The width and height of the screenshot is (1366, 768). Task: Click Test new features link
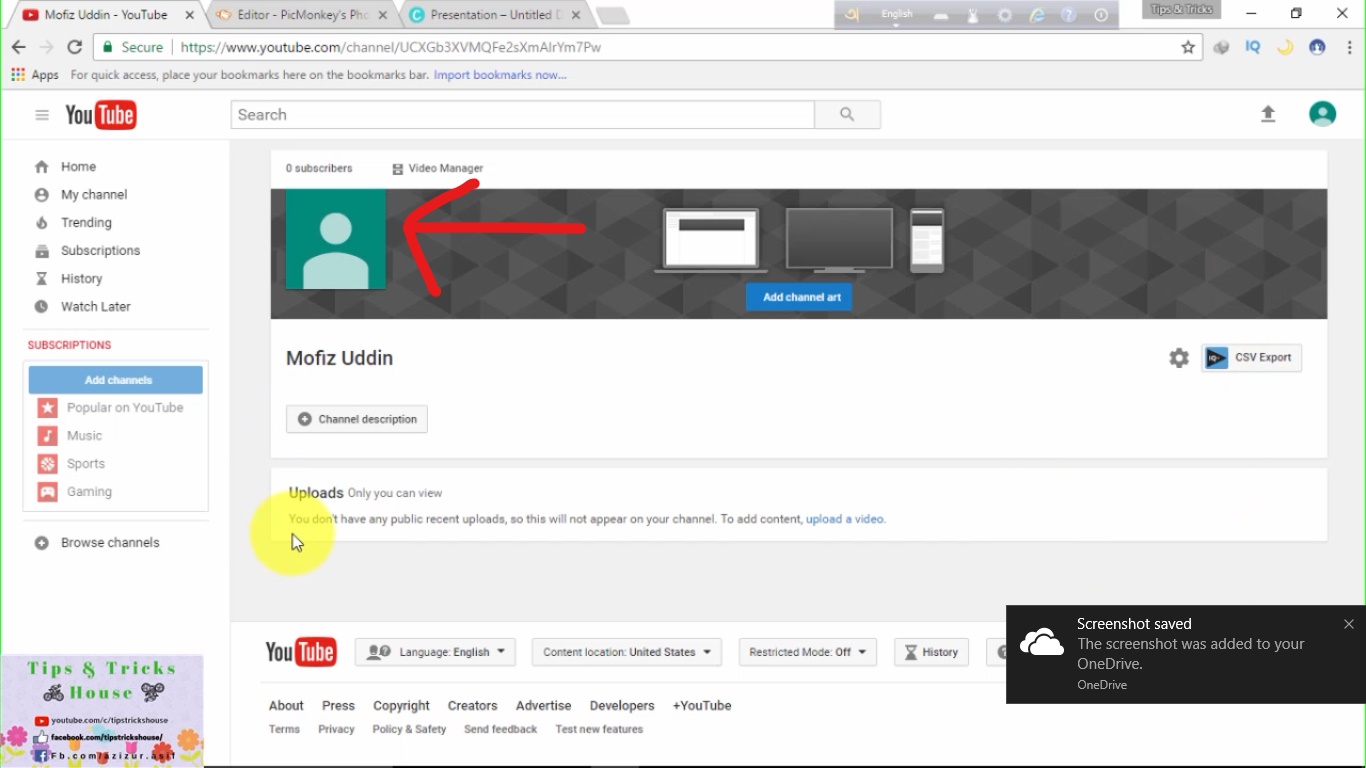pos(599,730)
